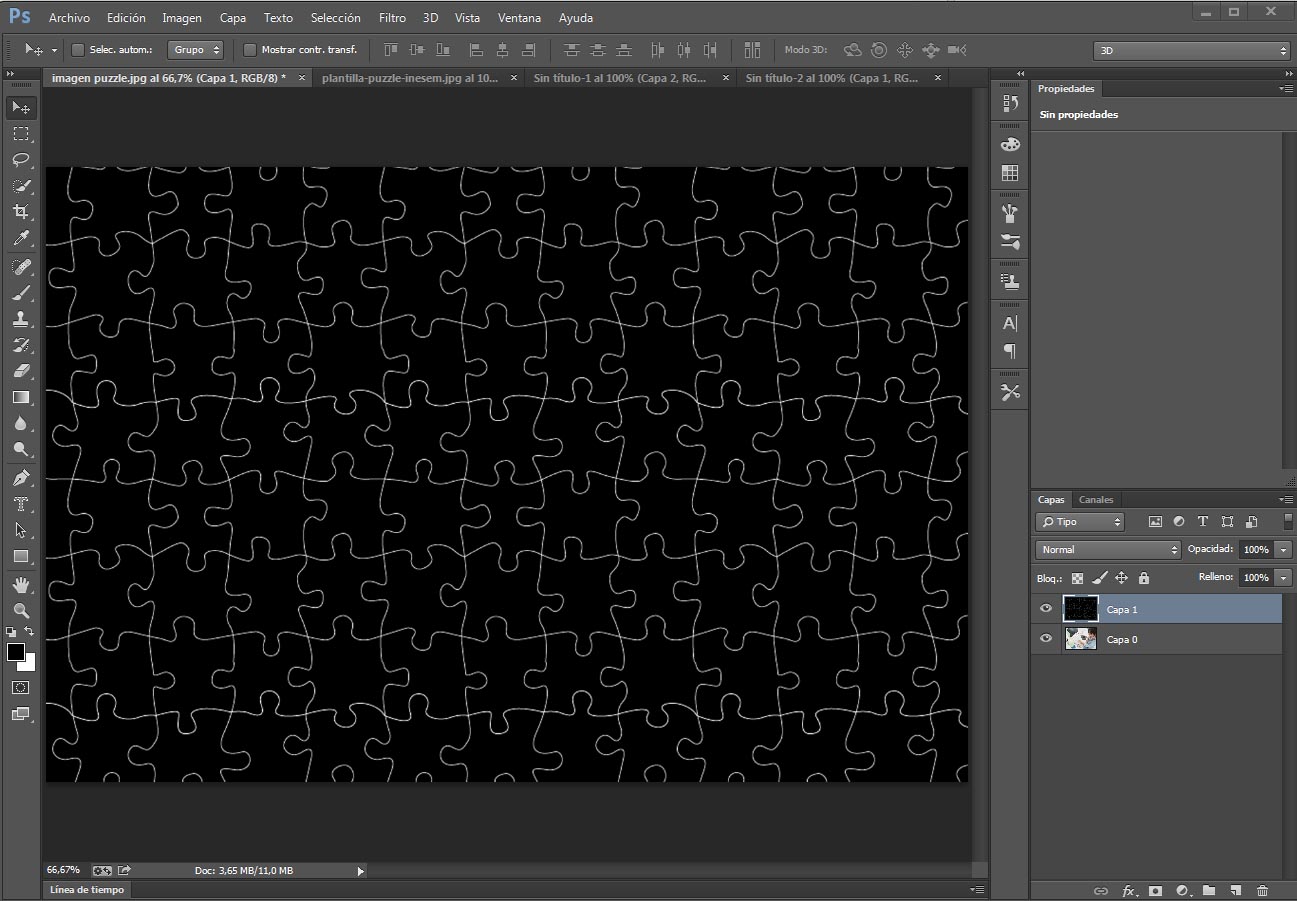Lock transparent pixels of Capa 1
The width and height of the screenshot is (1297, 901).
coord(1075,578)
